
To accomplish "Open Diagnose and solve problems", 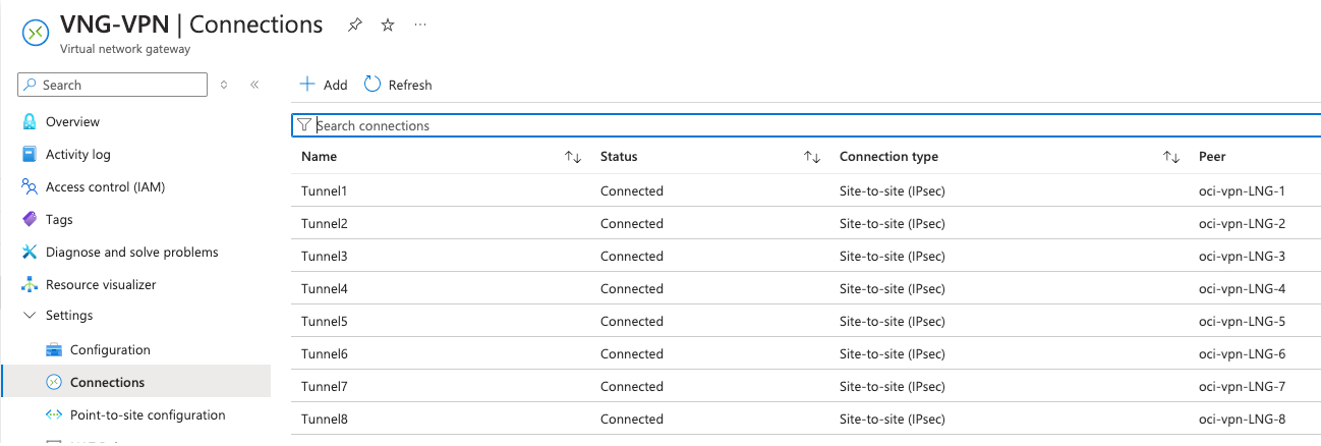I will coord(132,252).
